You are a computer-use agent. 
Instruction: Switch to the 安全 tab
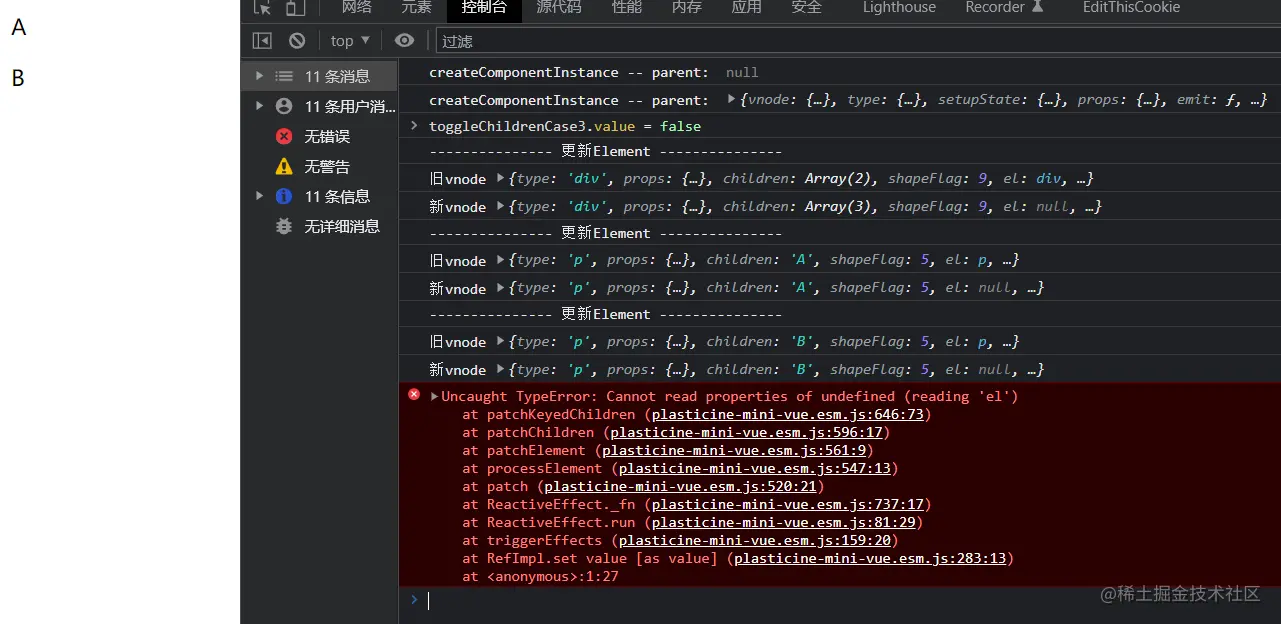pyautogui.click(x=807, y=7)
